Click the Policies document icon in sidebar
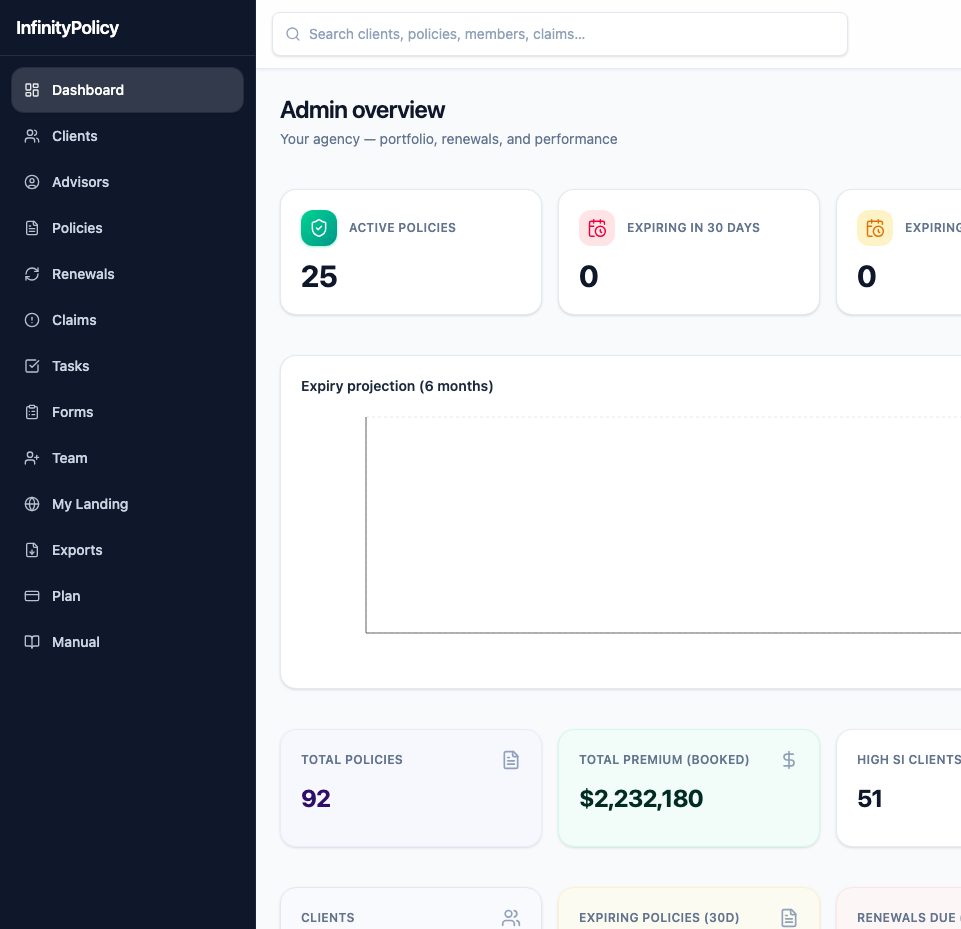 click(x=32, y=228)
